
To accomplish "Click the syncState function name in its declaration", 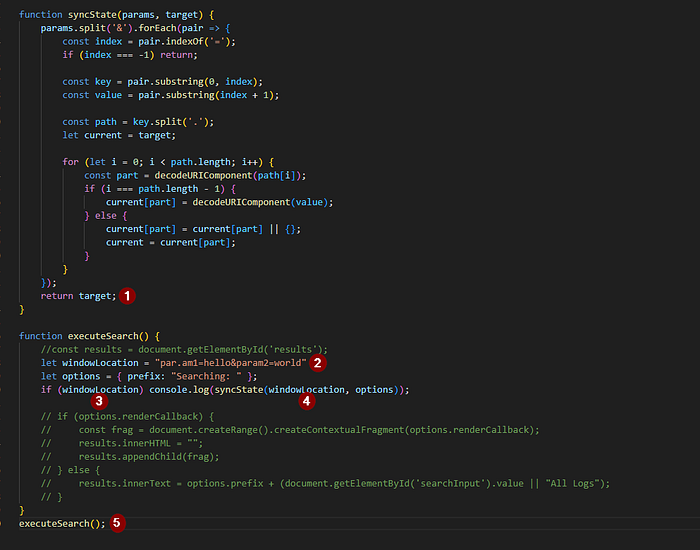I will click(92, 15).
